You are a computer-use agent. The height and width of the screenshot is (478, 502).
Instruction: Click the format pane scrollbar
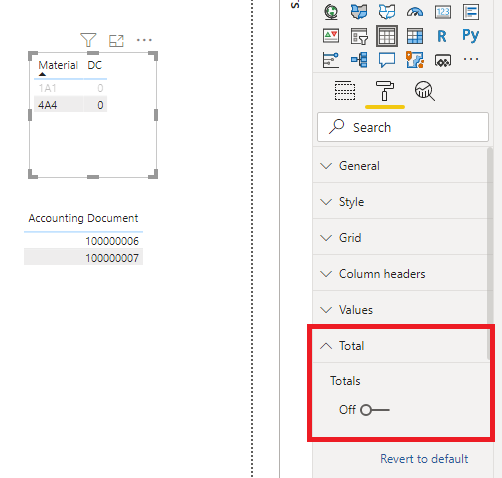(489, 253)
